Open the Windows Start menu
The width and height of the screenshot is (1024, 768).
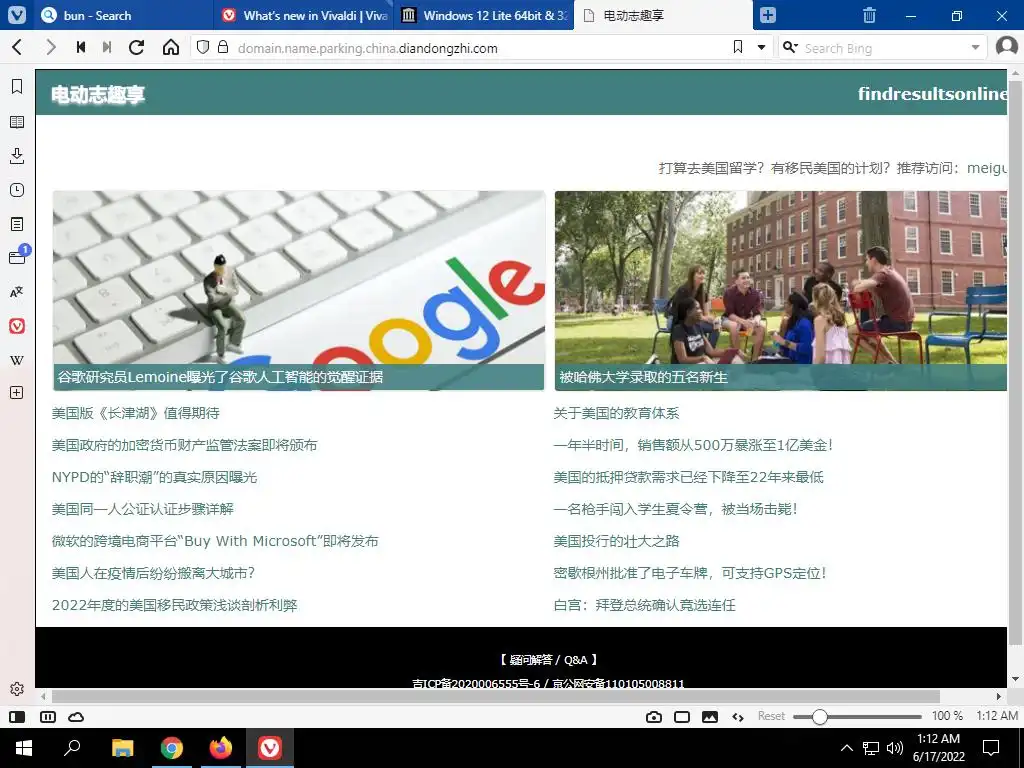click(24, 748)
